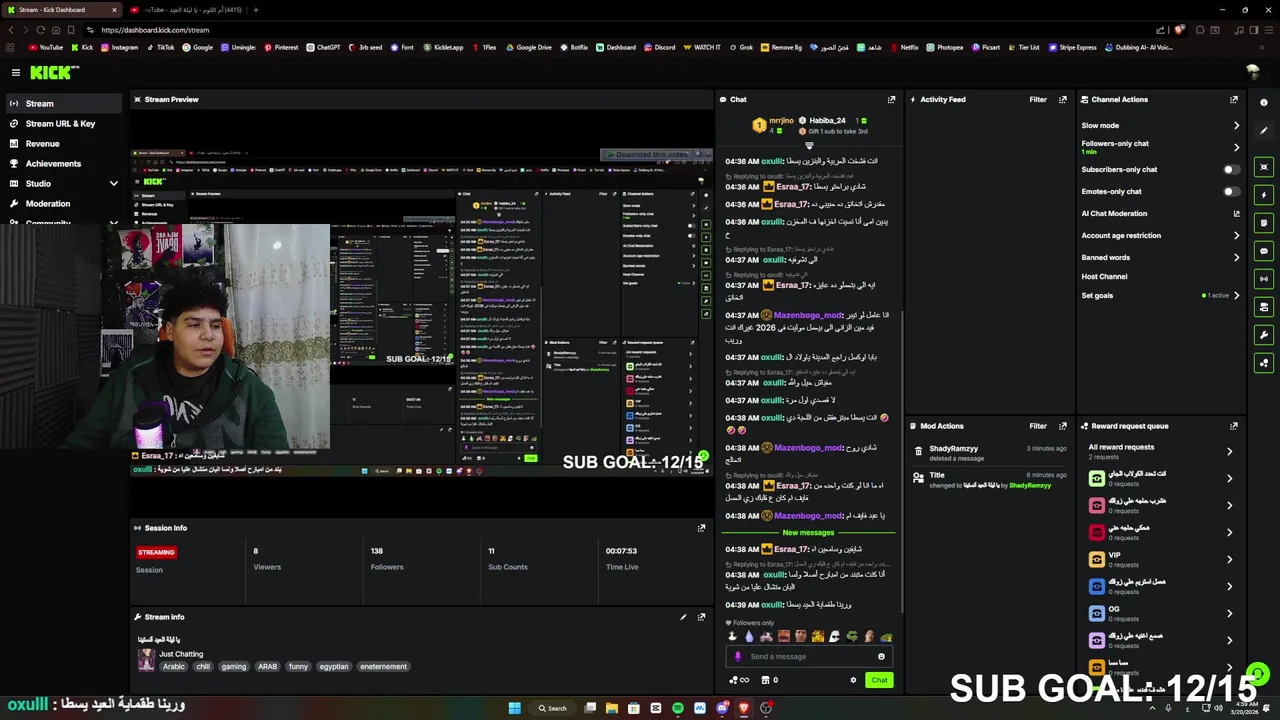The width and height of the screenshot is (1280, 720).
Task: Click the Kick logo
Action: [54, 72]
